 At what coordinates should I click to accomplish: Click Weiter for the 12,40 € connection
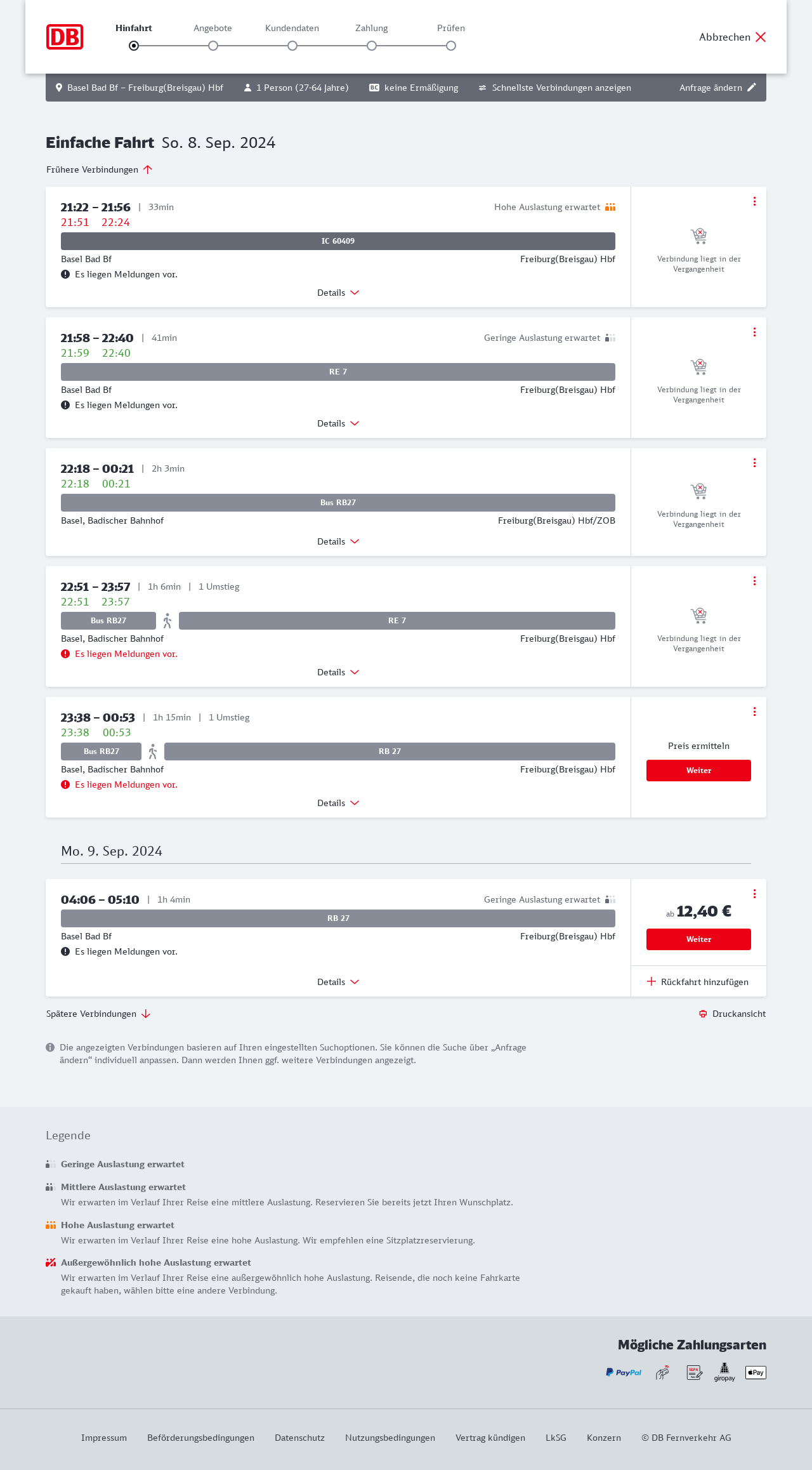pyautogui.click(x=698, y=939)
